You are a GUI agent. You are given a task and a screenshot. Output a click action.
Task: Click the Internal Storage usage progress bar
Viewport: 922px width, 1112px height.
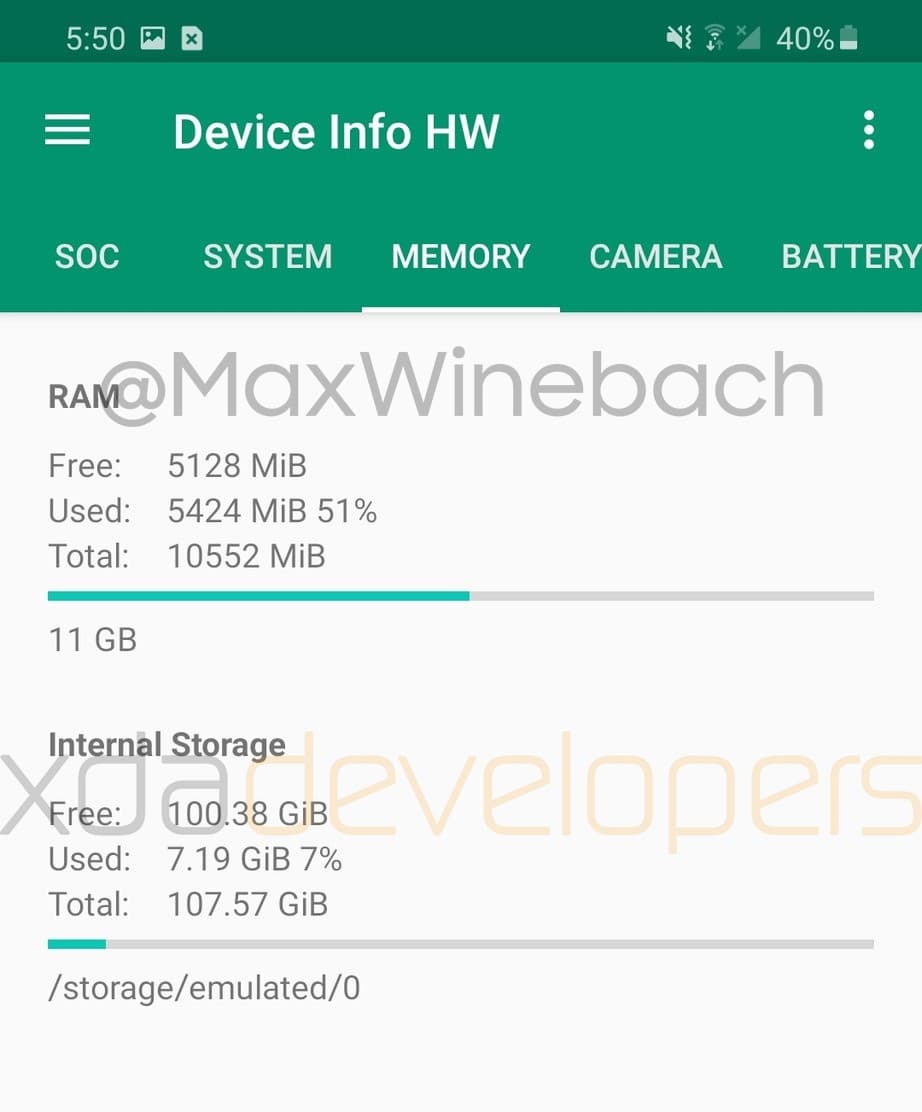[x=461, y=944]
